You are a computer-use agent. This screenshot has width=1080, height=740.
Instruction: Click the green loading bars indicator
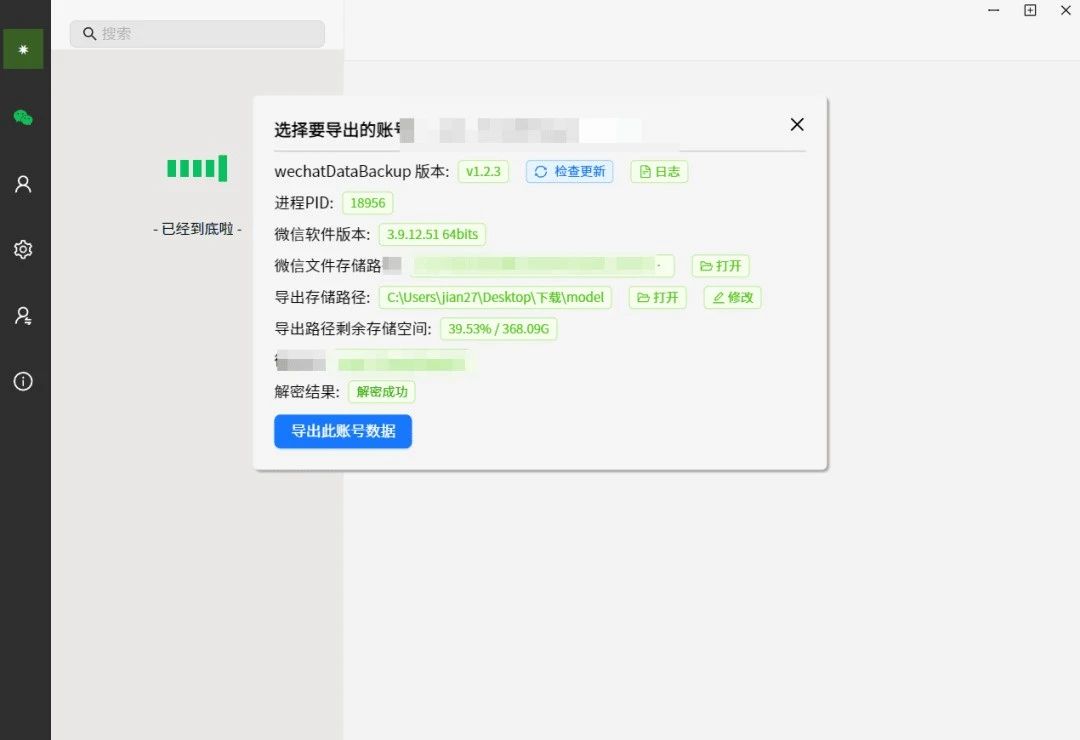click(197, 168)
